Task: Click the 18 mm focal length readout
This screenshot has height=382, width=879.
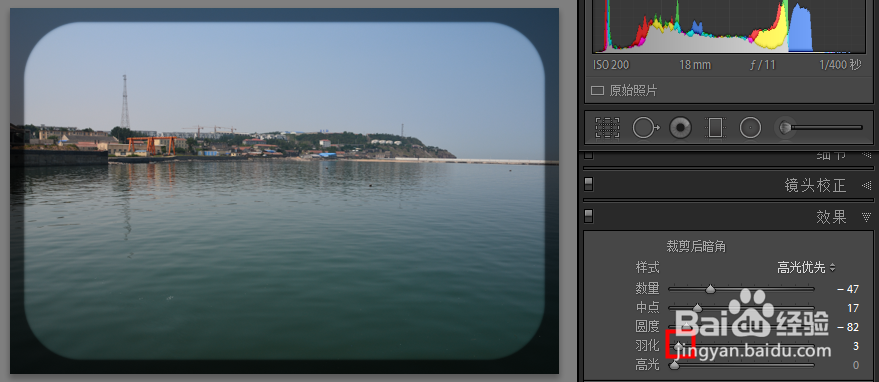Action: click(695, 65)
